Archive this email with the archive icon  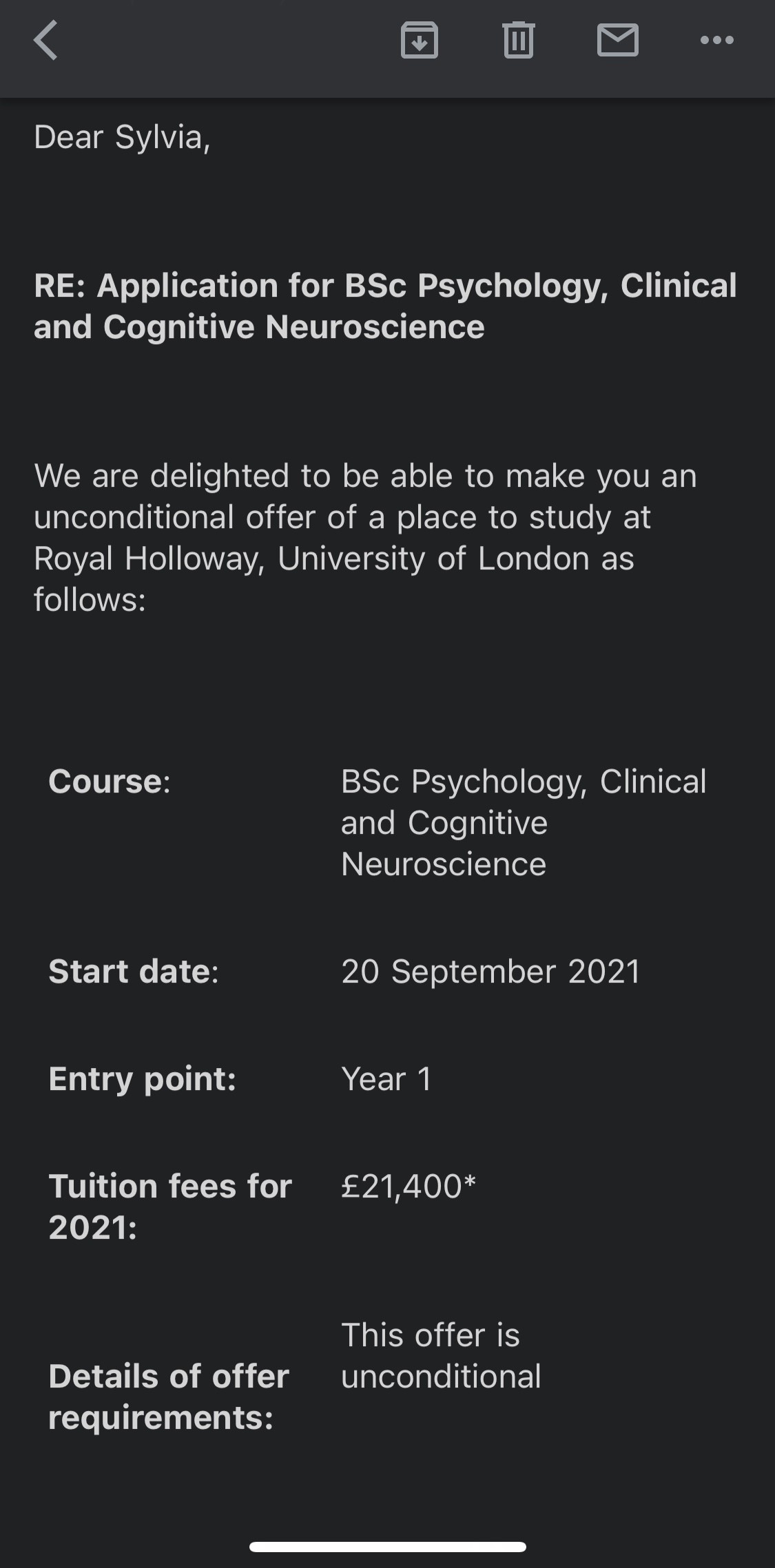tap(419, 40)
